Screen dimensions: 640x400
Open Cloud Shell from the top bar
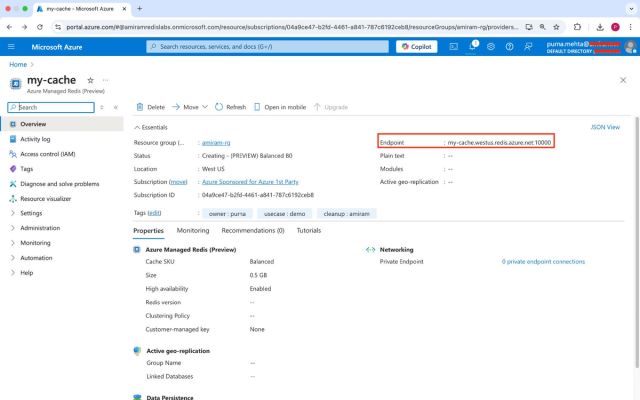(x=453, y=47)
